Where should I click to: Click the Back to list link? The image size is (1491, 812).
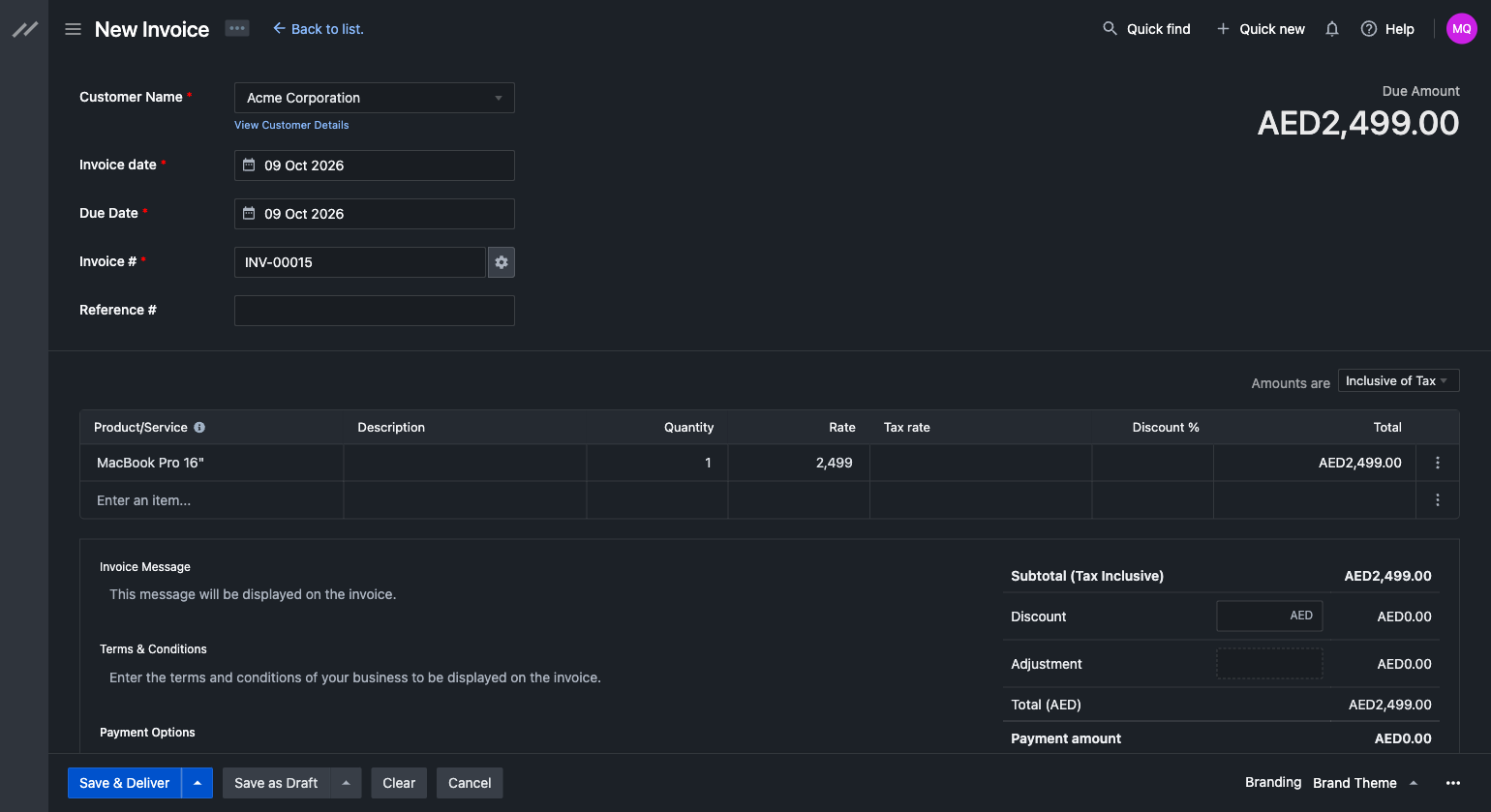click(319, 29)
